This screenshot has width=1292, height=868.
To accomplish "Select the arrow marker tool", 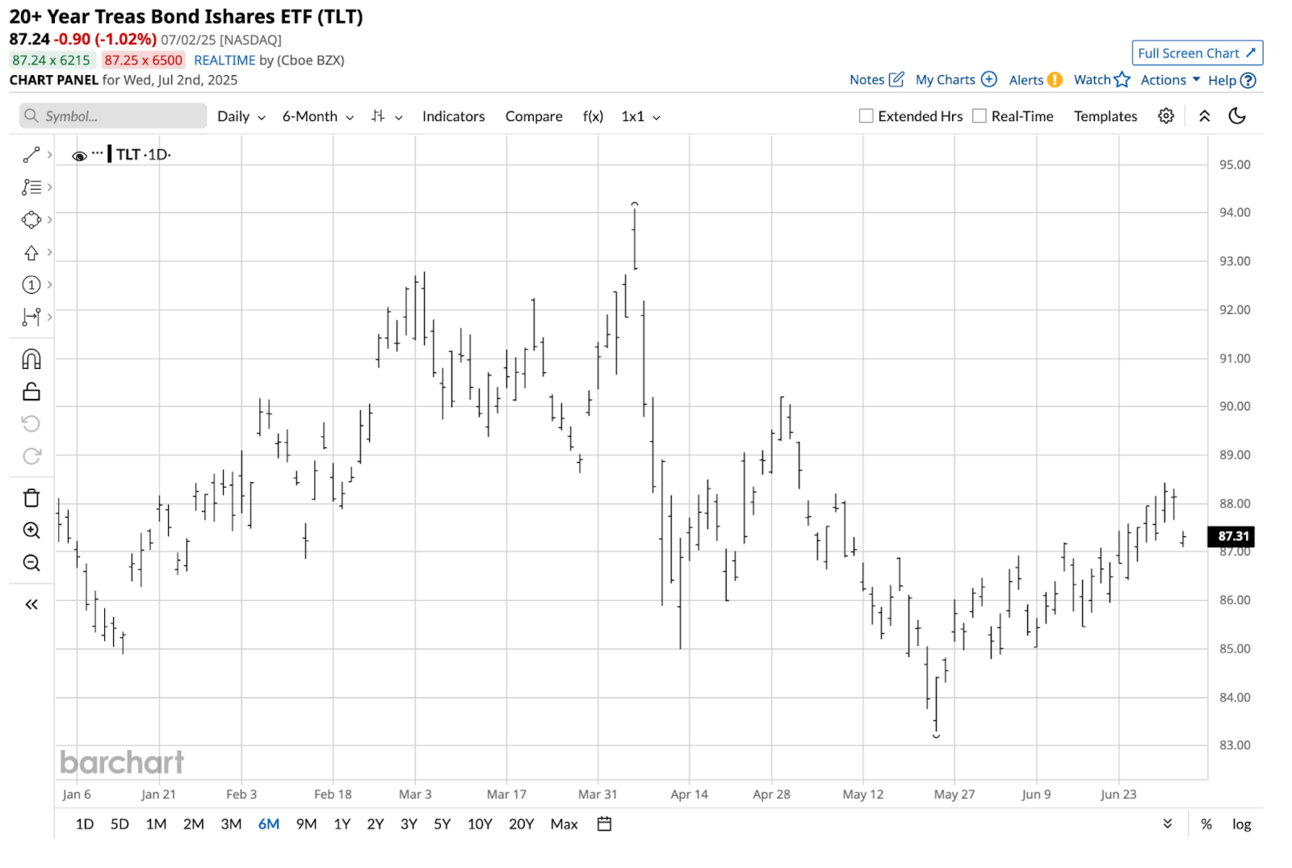I will point(31,253).
